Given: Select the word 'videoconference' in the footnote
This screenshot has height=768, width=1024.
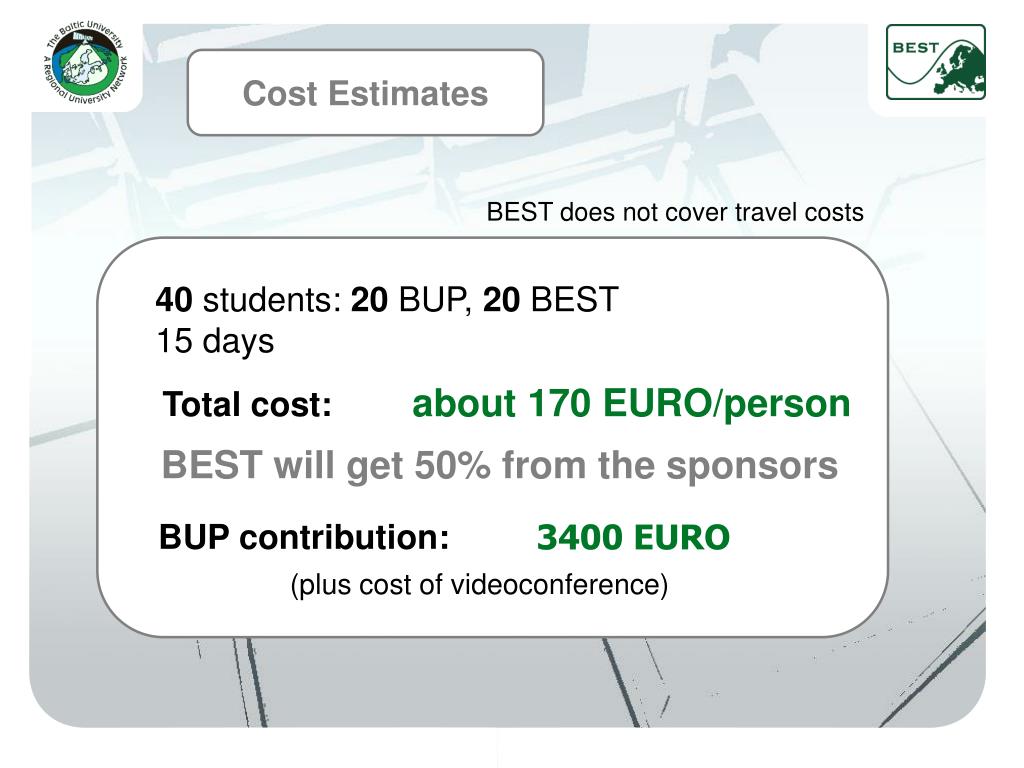Looking at the screenshot, I should tap(556, 584).
